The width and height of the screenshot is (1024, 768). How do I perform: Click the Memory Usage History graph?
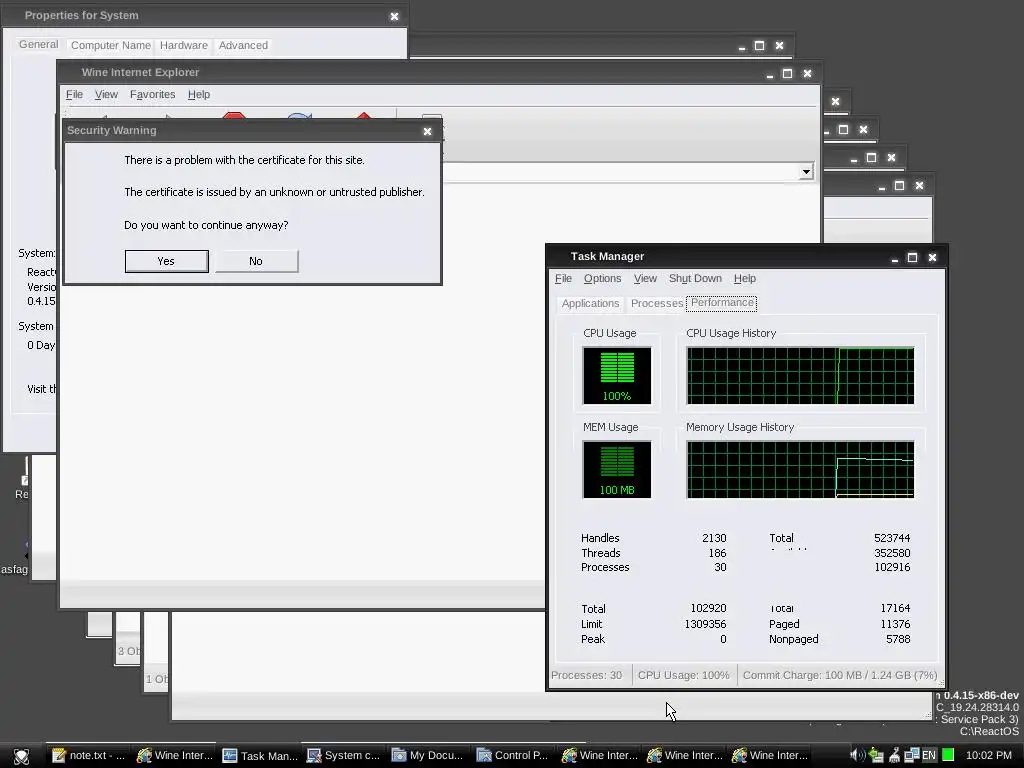point(800,470)
